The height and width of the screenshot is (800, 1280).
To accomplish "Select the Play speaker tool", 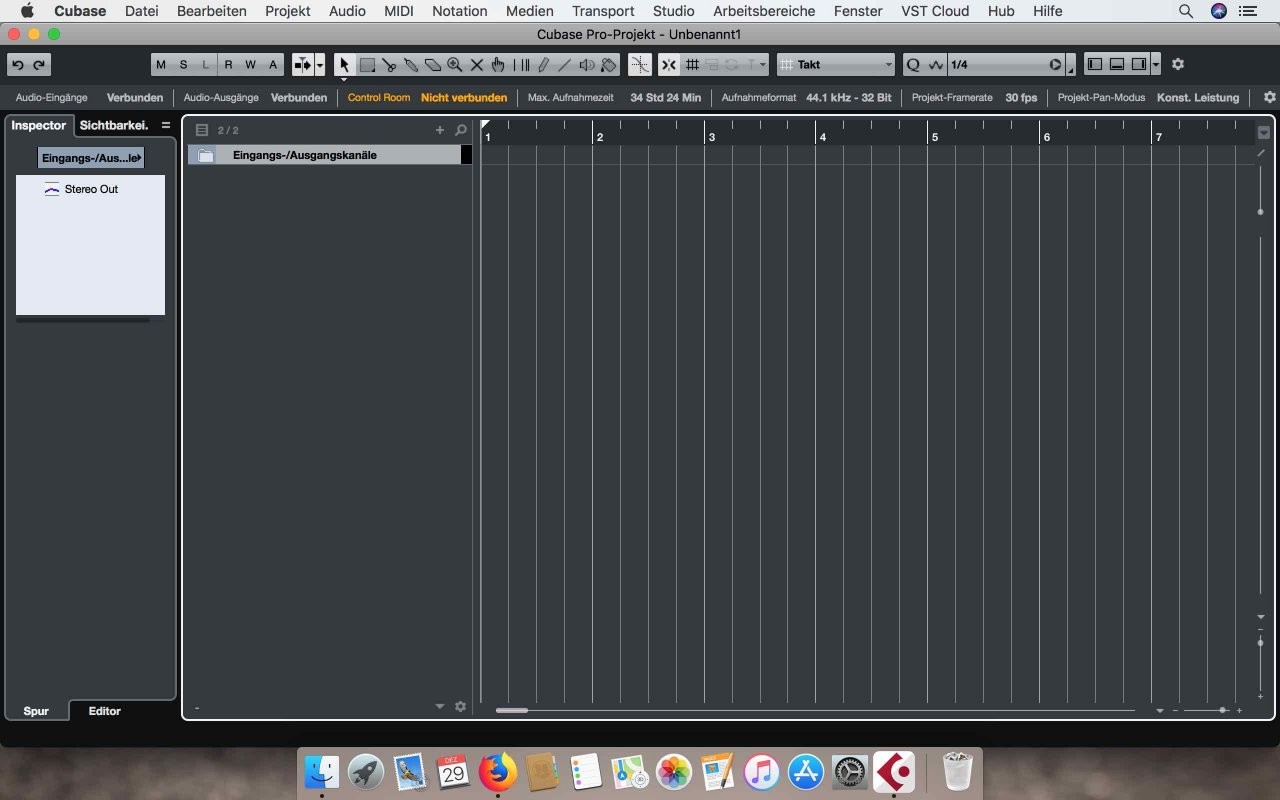I will [x=587, y=65].
